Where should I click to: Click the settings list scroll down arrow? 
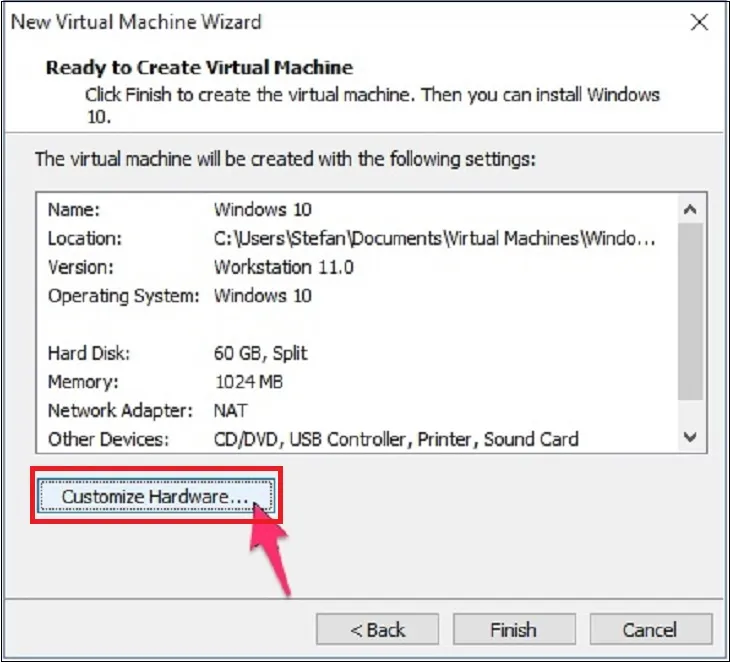point(690,437)
